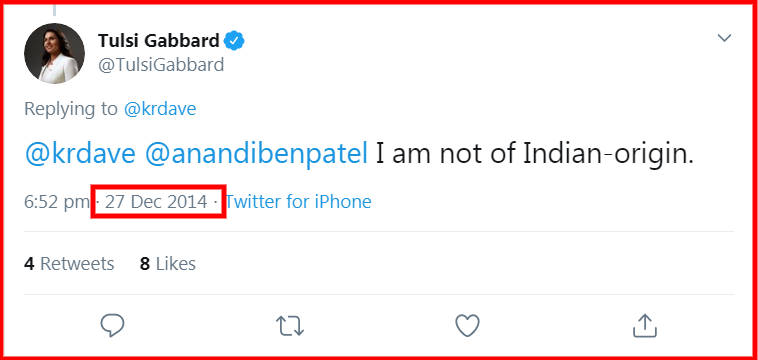Open Tulsi Gabbard's profile photo
Image resolution: width=758 pixels, height=360 pixels.
tap(54, 53)
